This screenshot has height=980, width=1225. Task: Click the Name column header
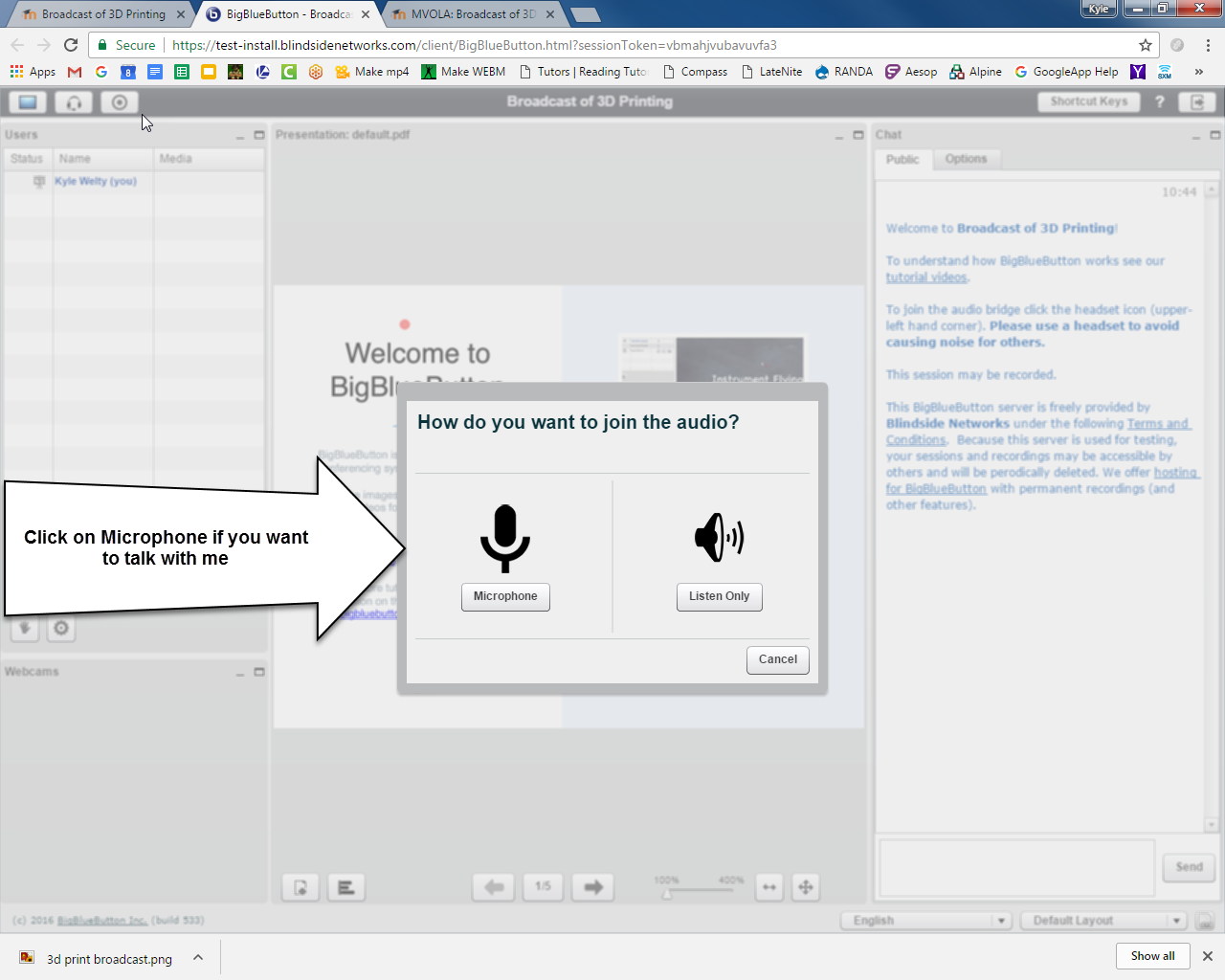(103, 159)
